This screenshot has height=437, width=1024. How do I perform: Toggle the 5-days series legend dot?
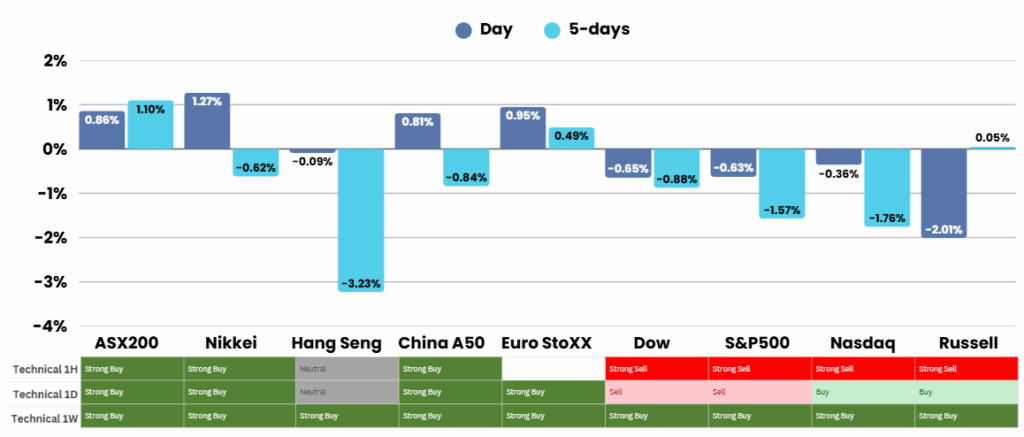(x=552, y=30)
